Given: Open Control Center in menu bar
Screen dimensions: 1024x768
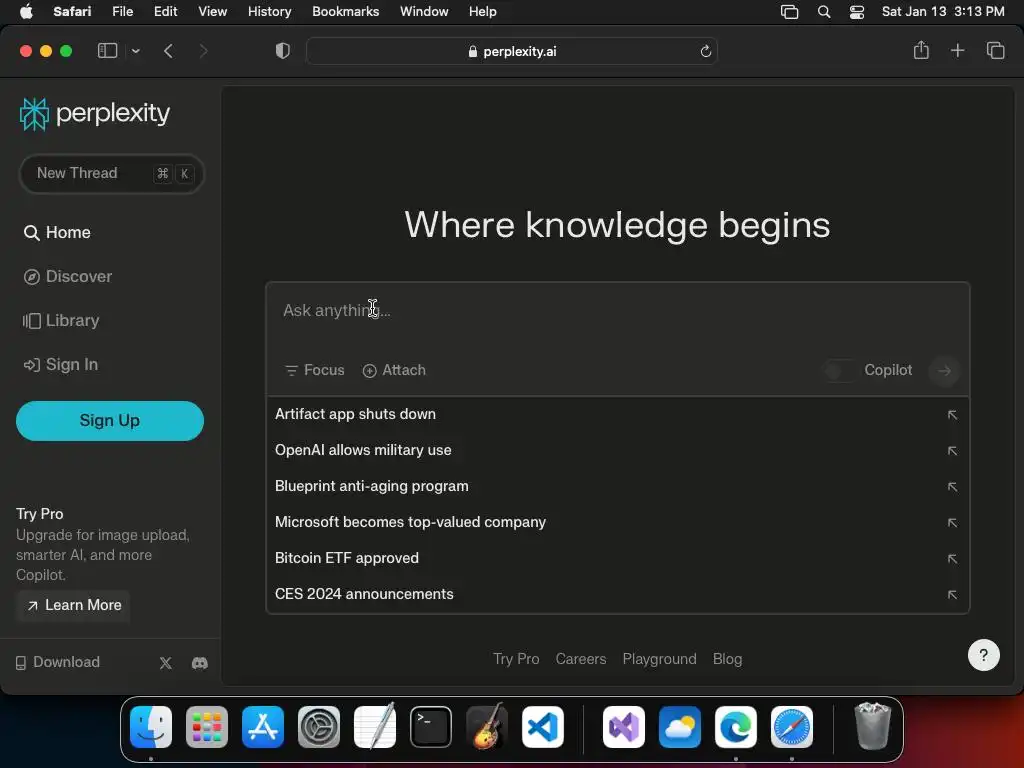Looking at the screenshot, I should pos(857,12).
